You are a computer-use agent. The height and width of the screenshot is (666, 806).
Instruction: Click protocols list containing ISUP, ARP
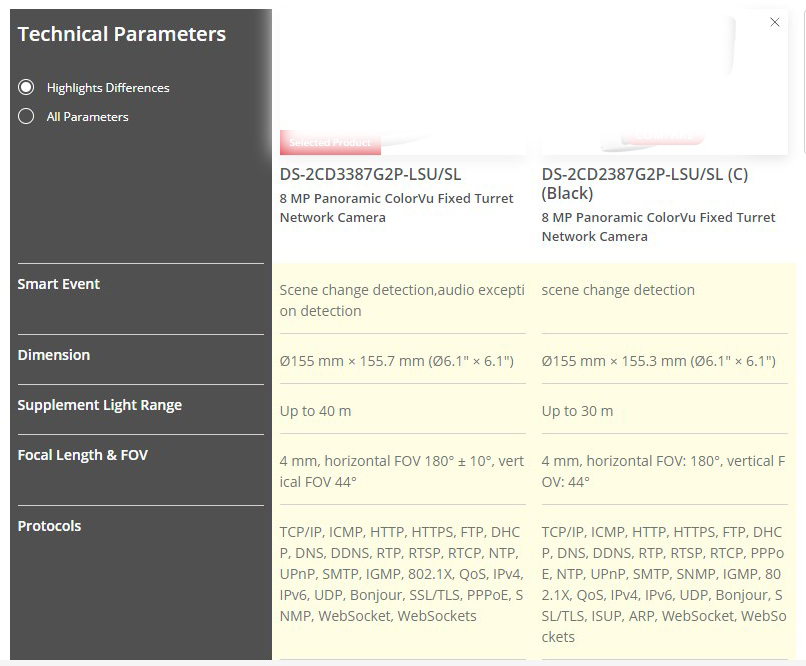tap(664, 584)
